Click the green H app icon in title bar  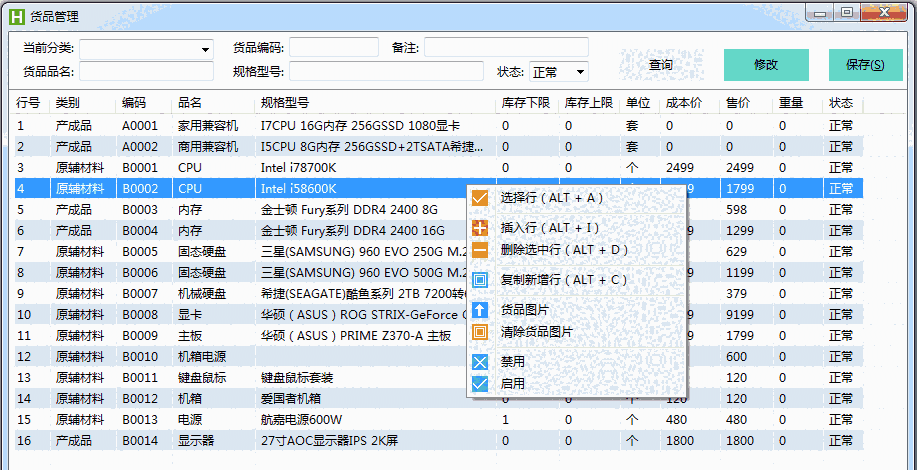(x=18, y=16)
